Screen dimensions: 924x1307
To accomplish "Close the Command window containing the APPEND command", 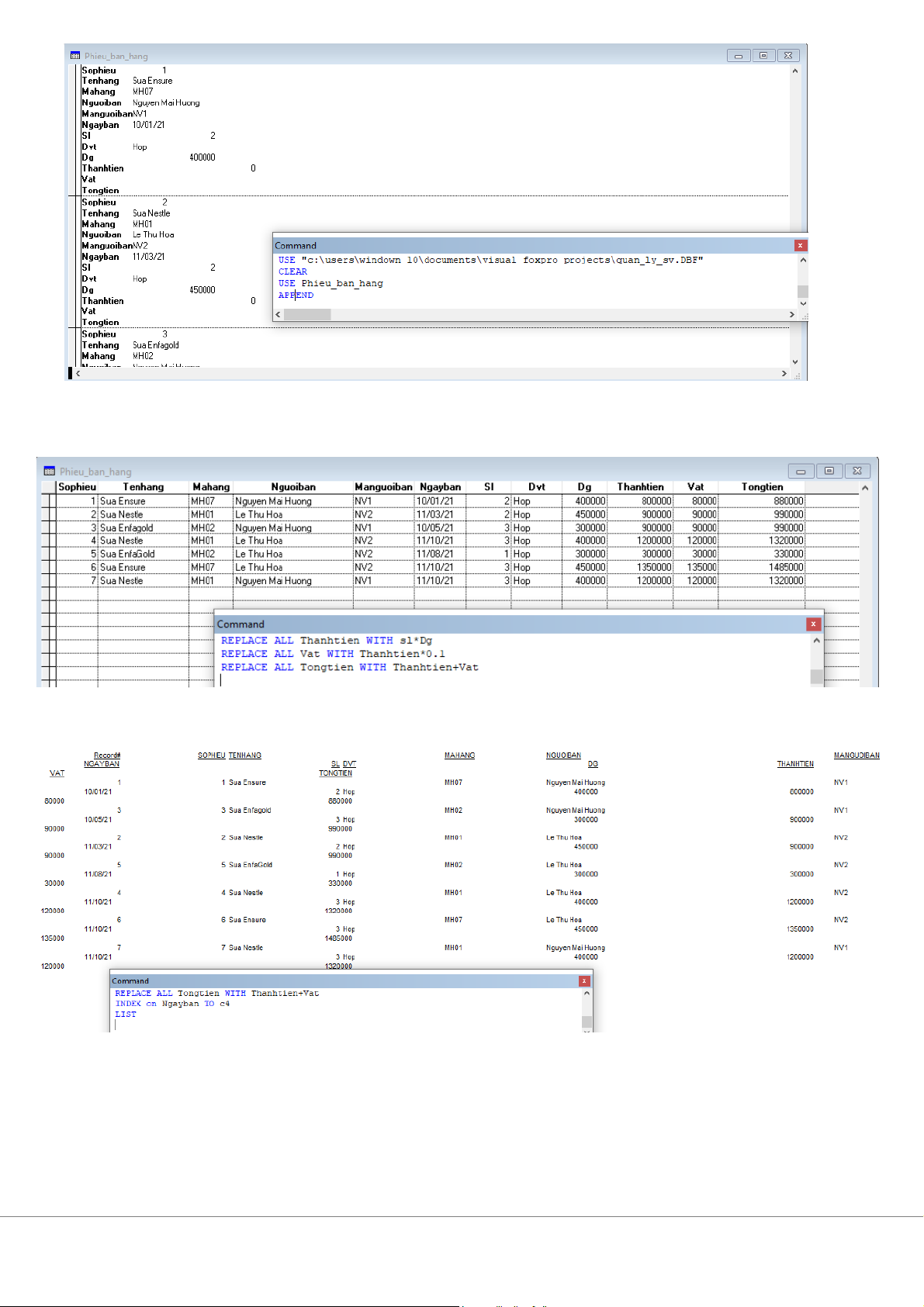I will (801, 246).
